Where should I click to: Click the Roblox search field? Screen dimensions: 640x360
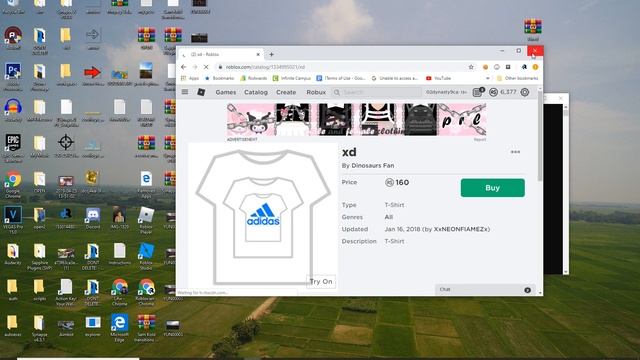(376, 92)
